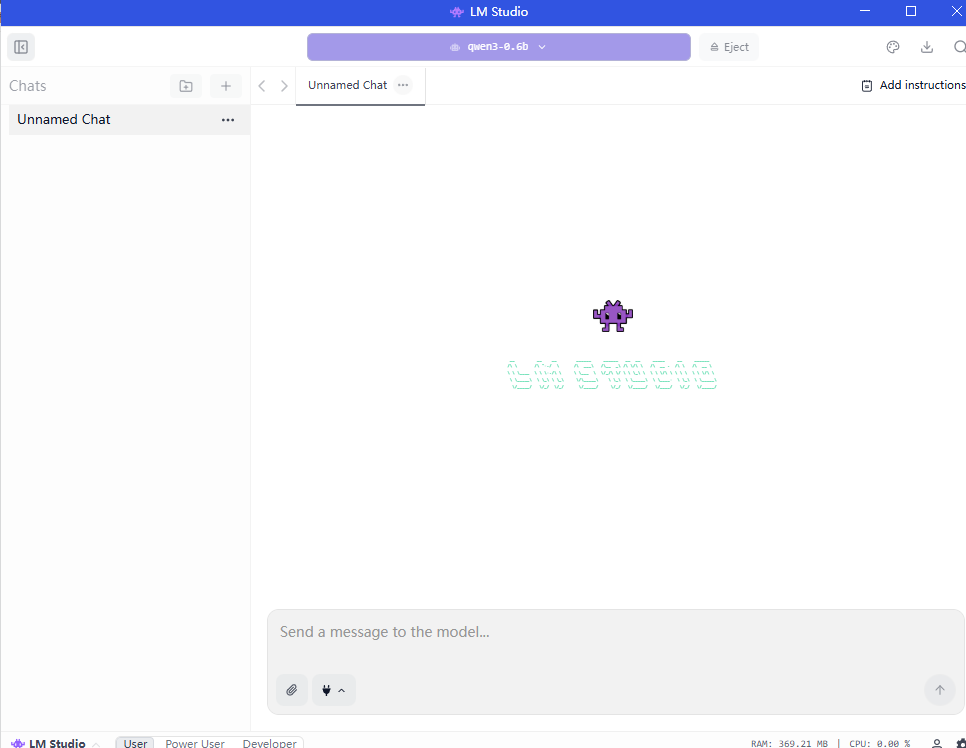Click the CPU usage readout
This screenshot has width=966, height=748.
[880, 744]
